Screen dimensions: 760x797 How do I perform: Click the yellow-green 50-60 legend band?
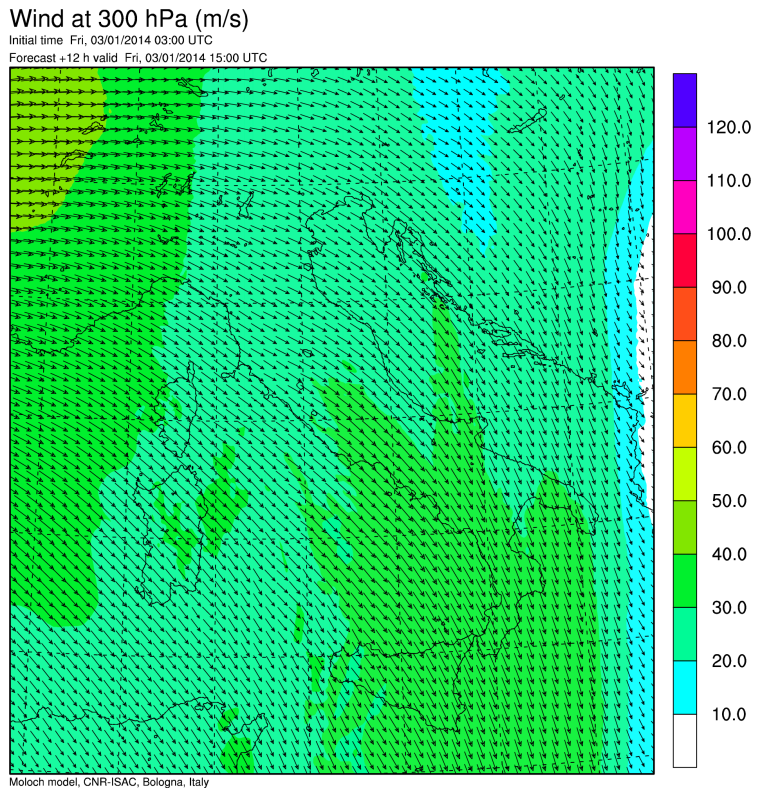[x=685, y=474]
